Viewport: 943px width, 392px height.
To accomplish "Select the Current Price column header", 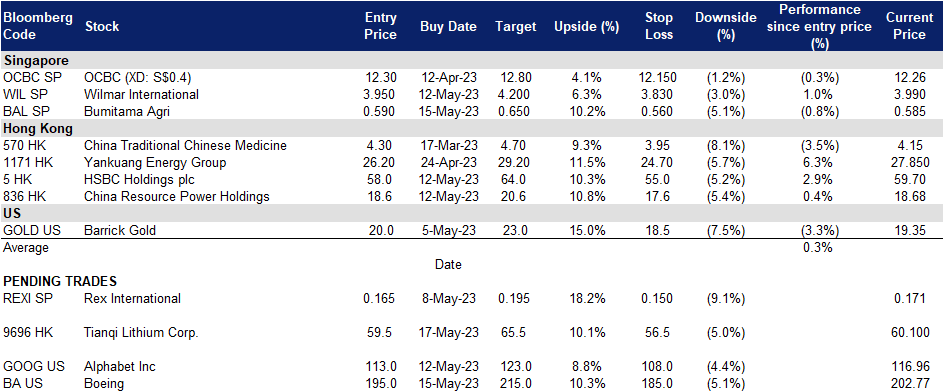I will click(x=909, y=26).
